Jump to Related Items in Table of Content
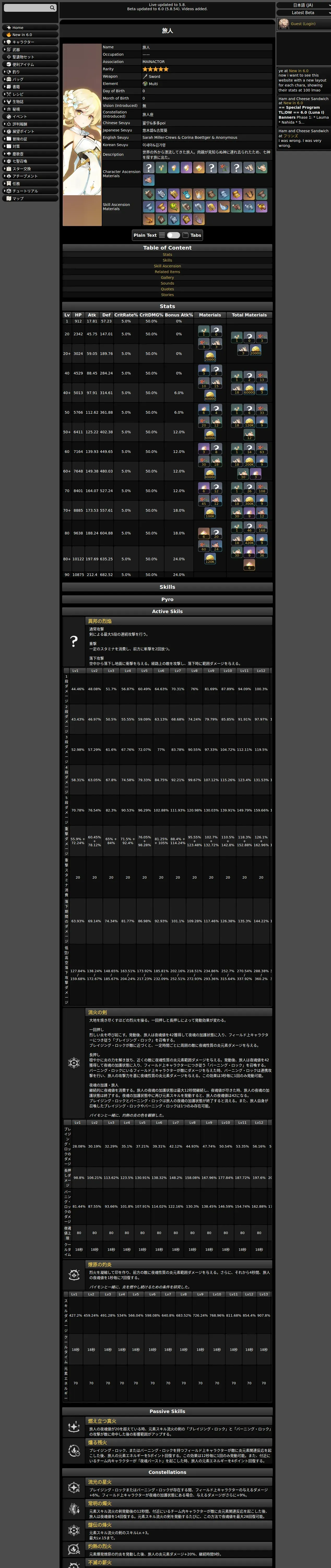This screenshot has width=331, height=1568. [167, 272]
